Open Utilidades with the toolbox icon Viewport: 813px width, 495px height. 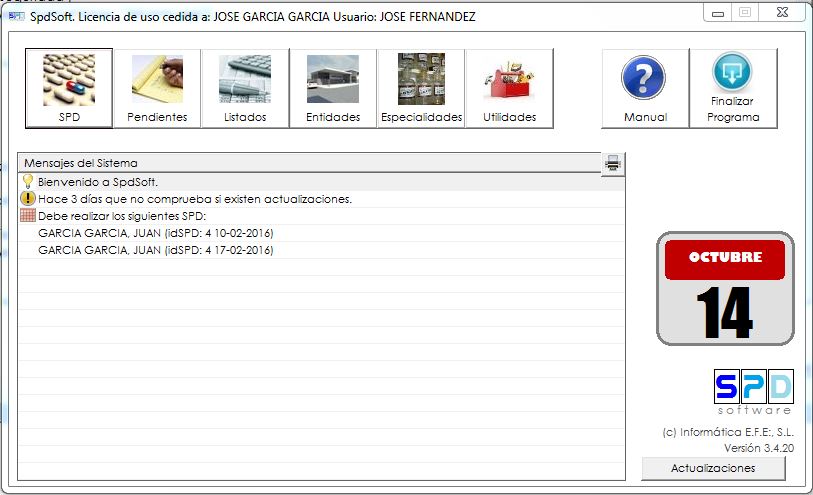(x=509, y=89)
